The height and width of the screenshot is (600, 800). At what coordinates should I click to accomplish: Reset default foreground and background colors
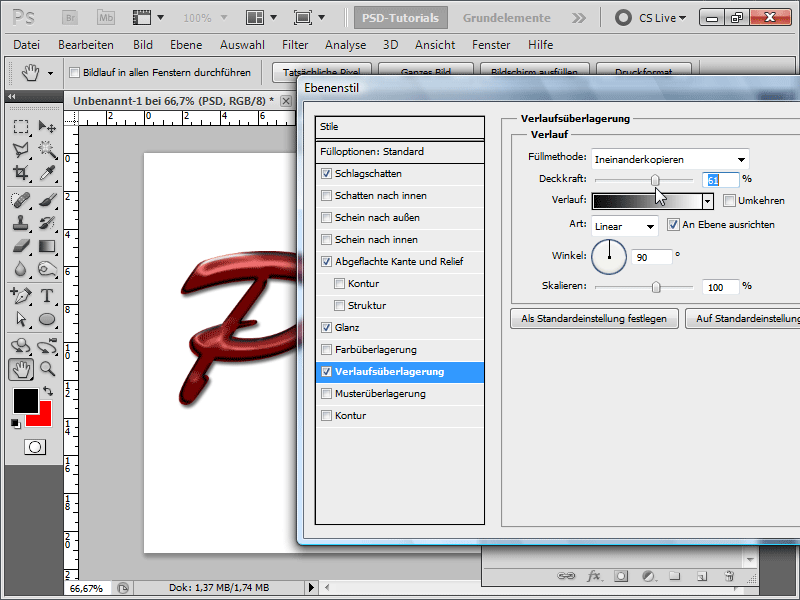pyautogui.click(x=15, y=423)
